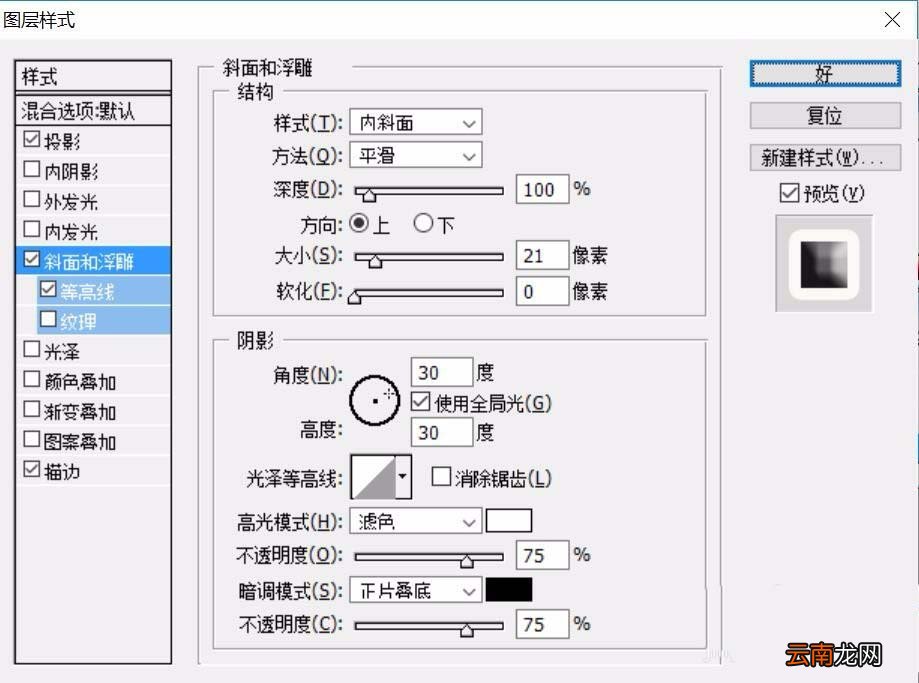Screen dimensions: 919x683
Task: Click the white highlight color swatch
Action: pyautogui.click(x=509, y=521)
